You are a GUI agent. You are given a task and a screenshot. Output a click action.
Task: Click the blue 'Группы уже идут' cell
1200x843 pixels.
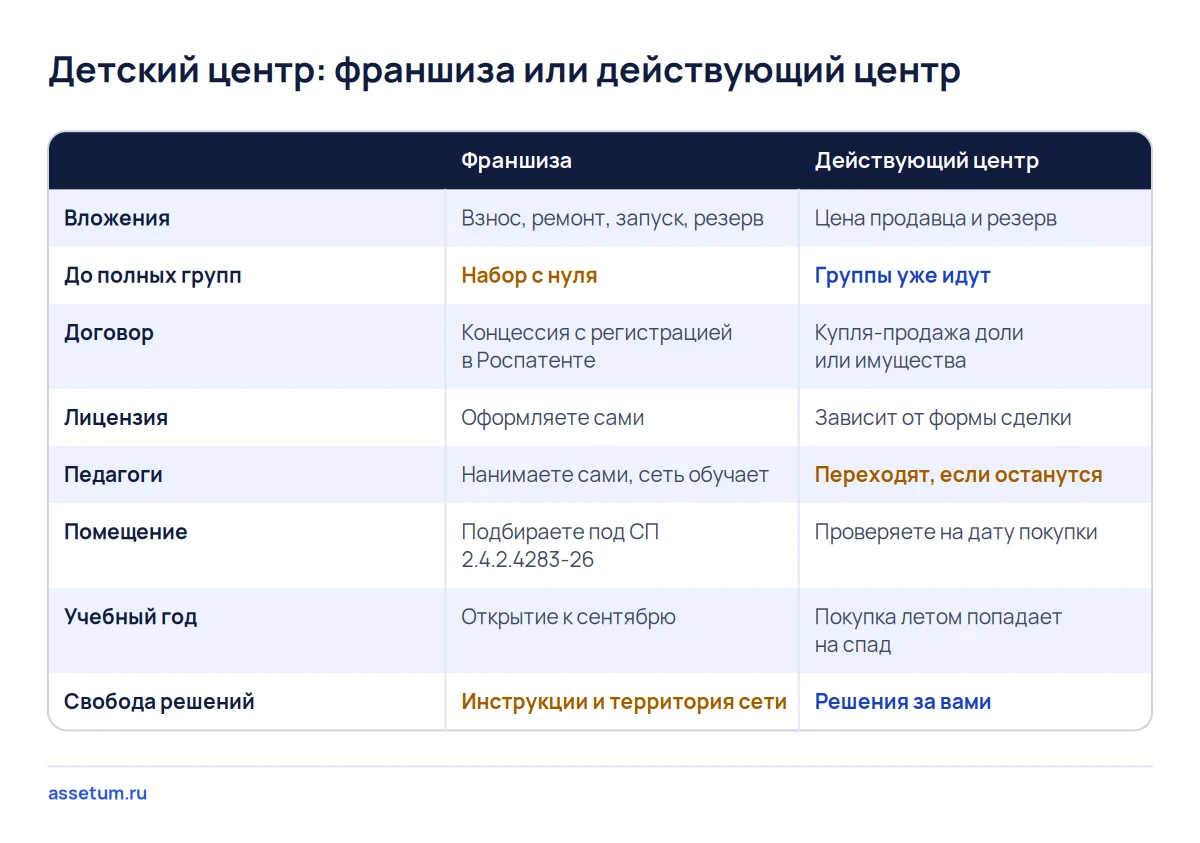(x=902, y=275)
